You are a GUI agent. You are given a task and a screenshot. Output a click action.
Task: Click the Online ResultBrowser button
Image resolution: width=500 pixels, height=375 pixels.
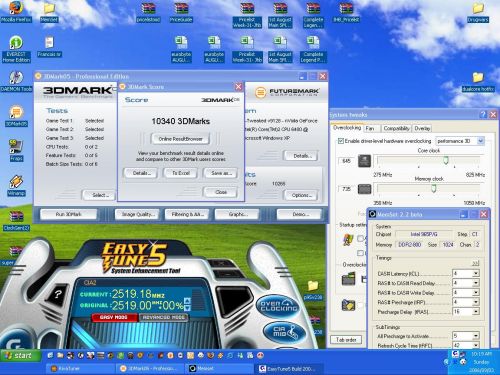(x=180, y=139)
